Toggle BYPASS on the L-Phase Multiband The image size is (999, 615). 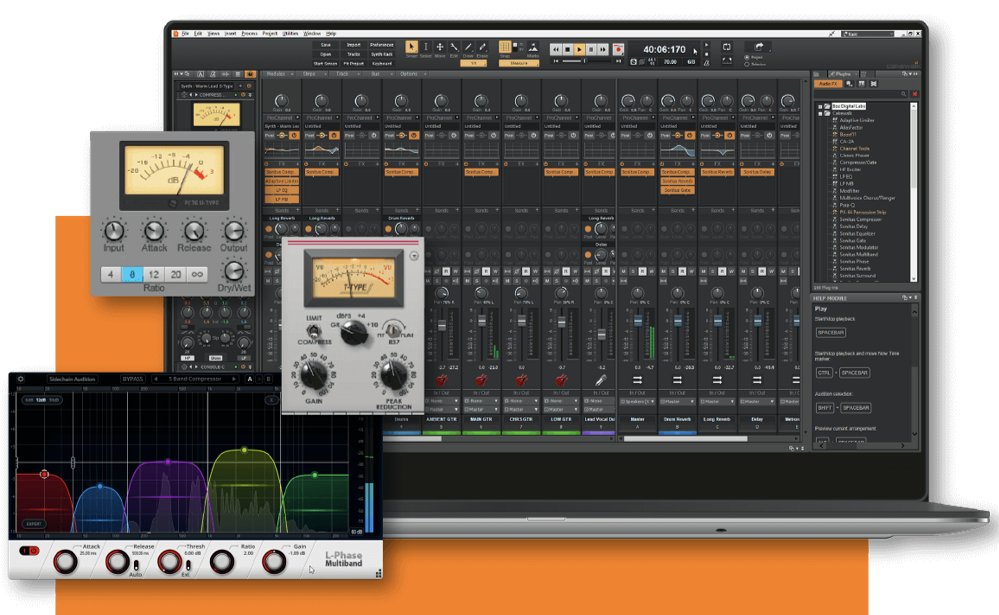coord(133,379)
